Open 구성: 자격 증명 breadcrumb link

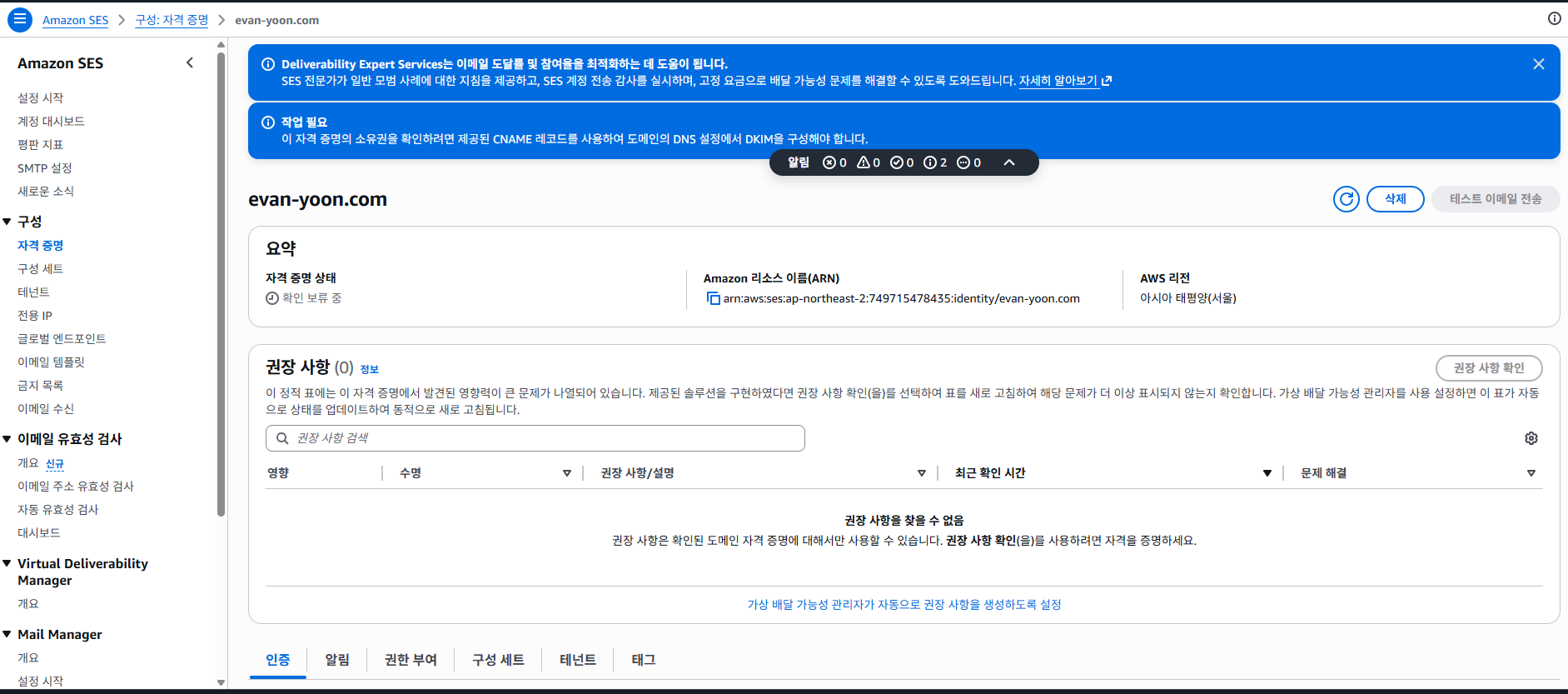click(x=172, y=20)
